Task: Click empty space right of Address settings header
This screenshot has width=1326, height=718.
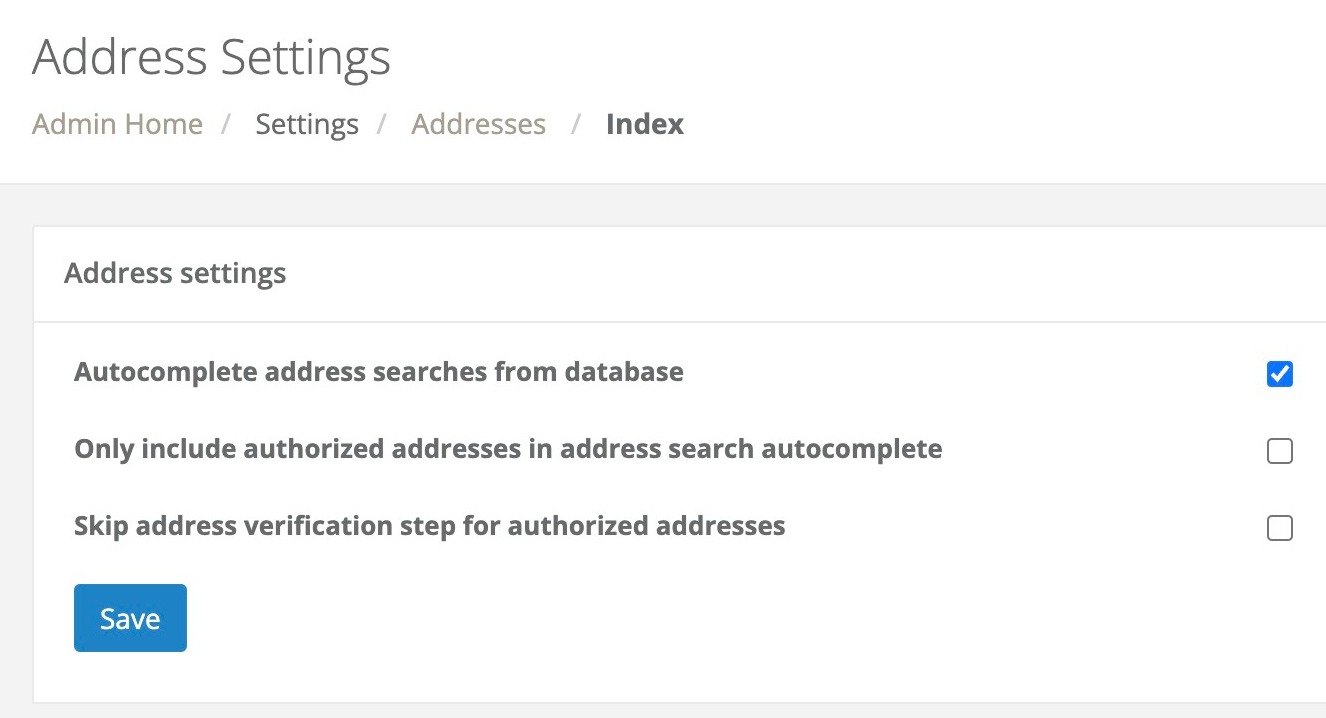Action: 800,274
